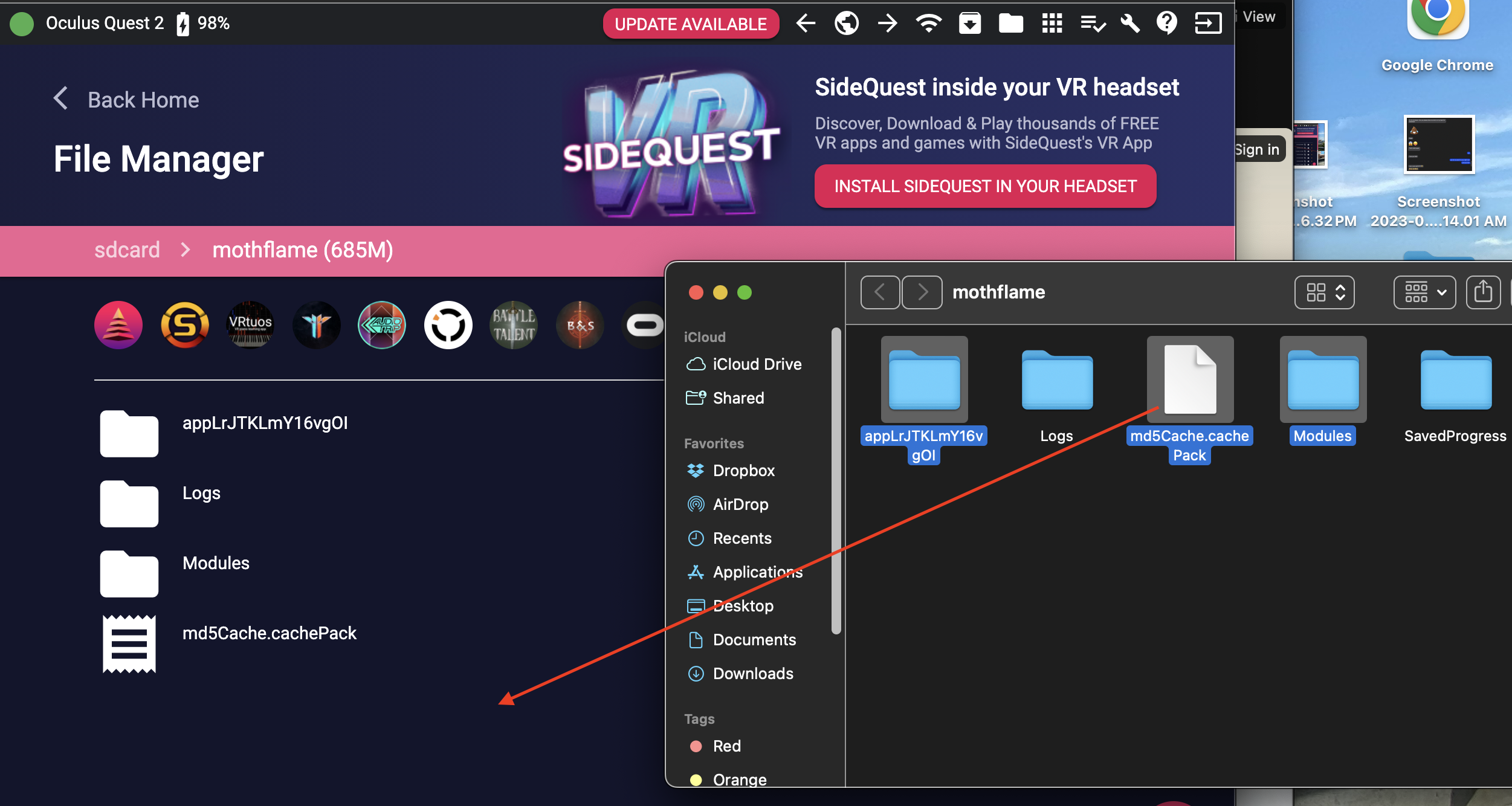Expand the Finder group-by dropdown
The image size is (1512, 806).
(1424, 292)
